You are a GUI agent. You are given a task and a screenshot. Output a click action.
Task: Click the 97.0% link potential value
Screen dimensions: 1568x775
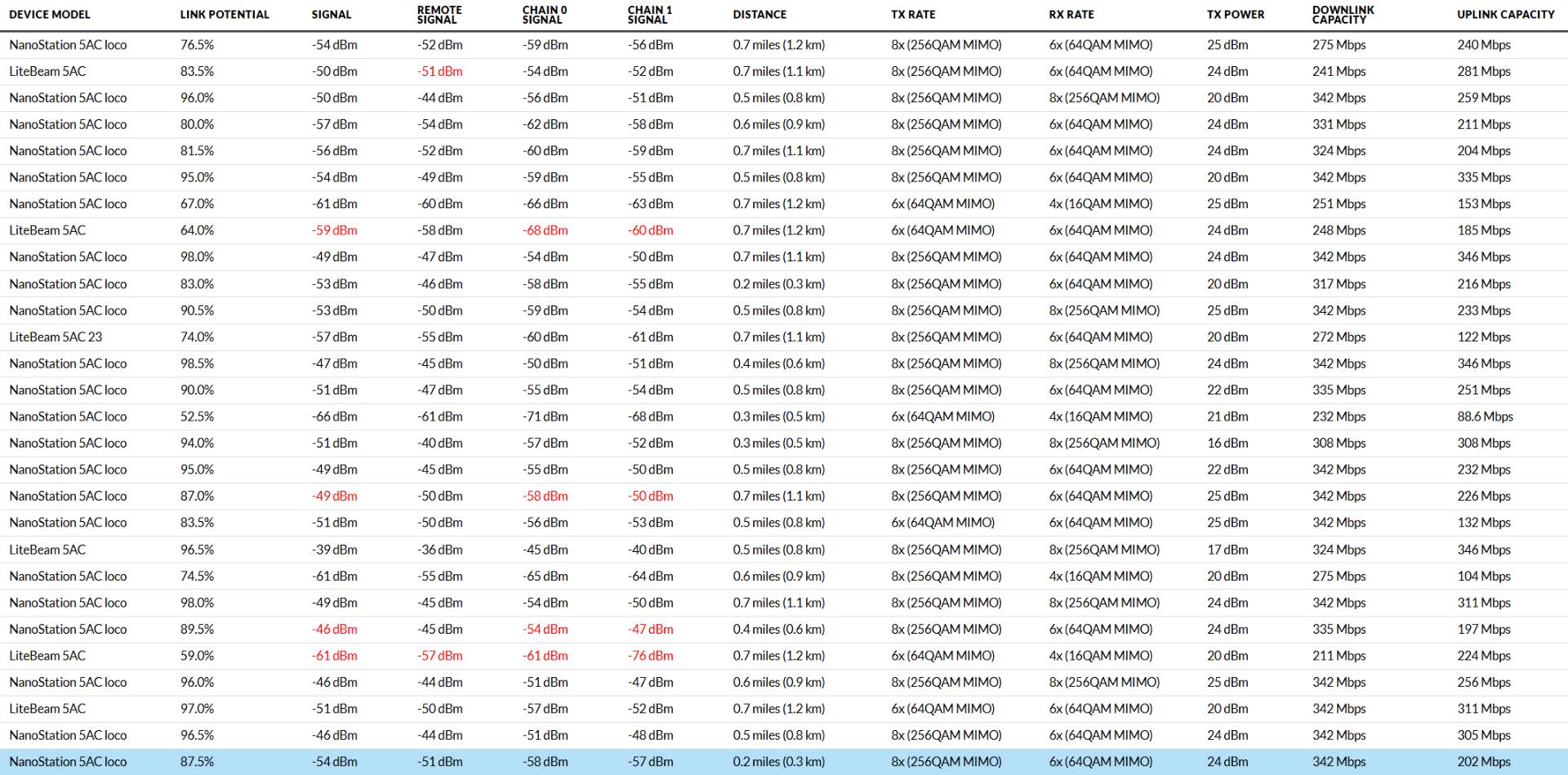[197, 709]
